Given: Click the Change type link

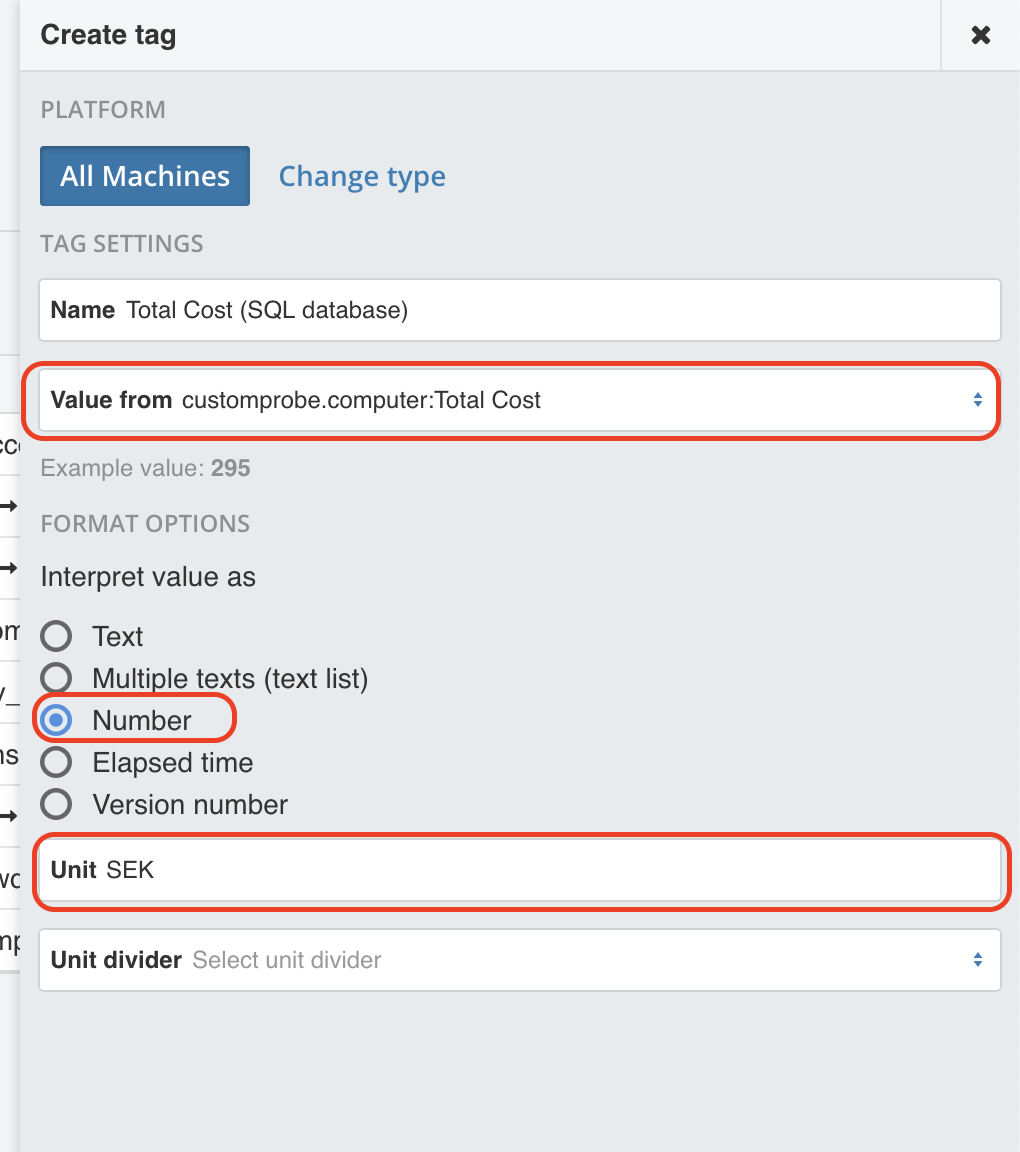Looking at the screenshot, I should tap(362, 176).
